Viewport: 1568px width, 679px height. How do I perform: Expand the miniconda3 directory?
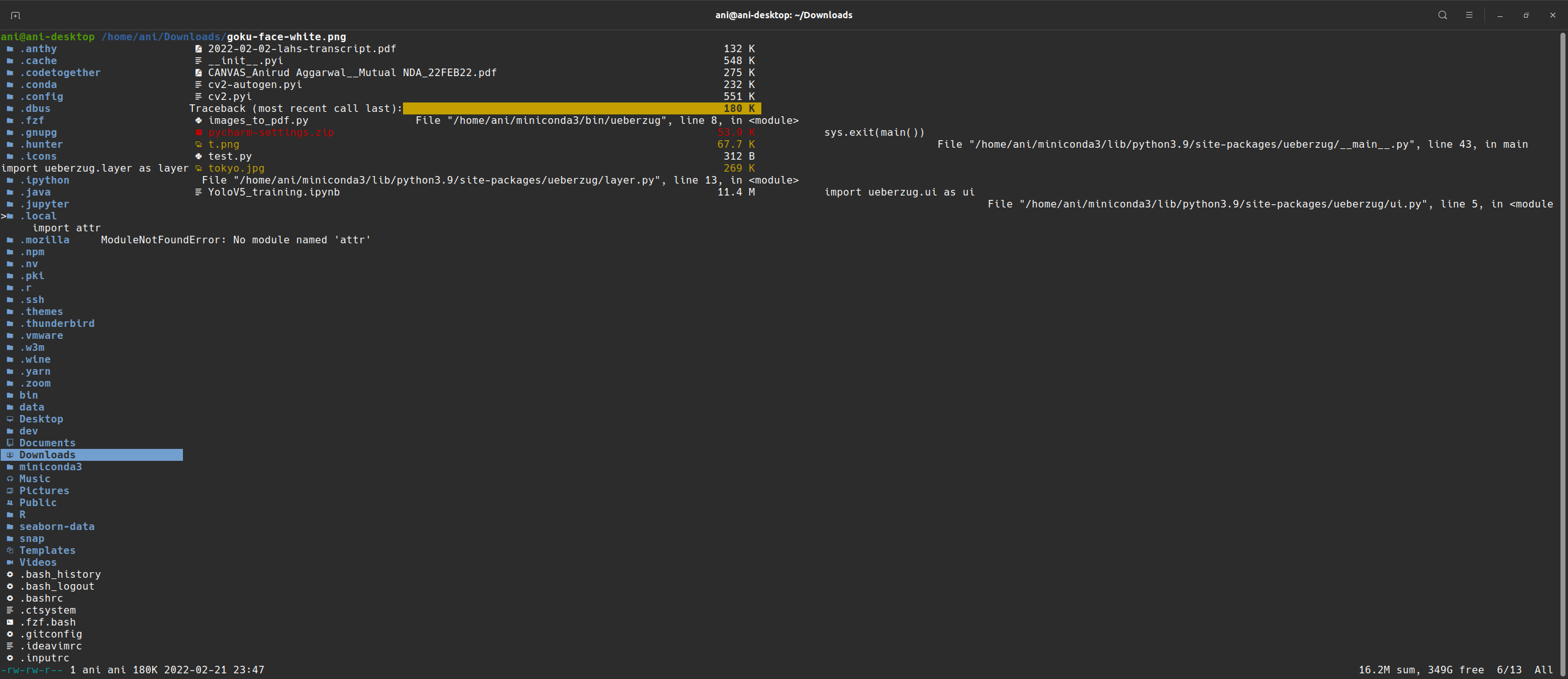51,466
